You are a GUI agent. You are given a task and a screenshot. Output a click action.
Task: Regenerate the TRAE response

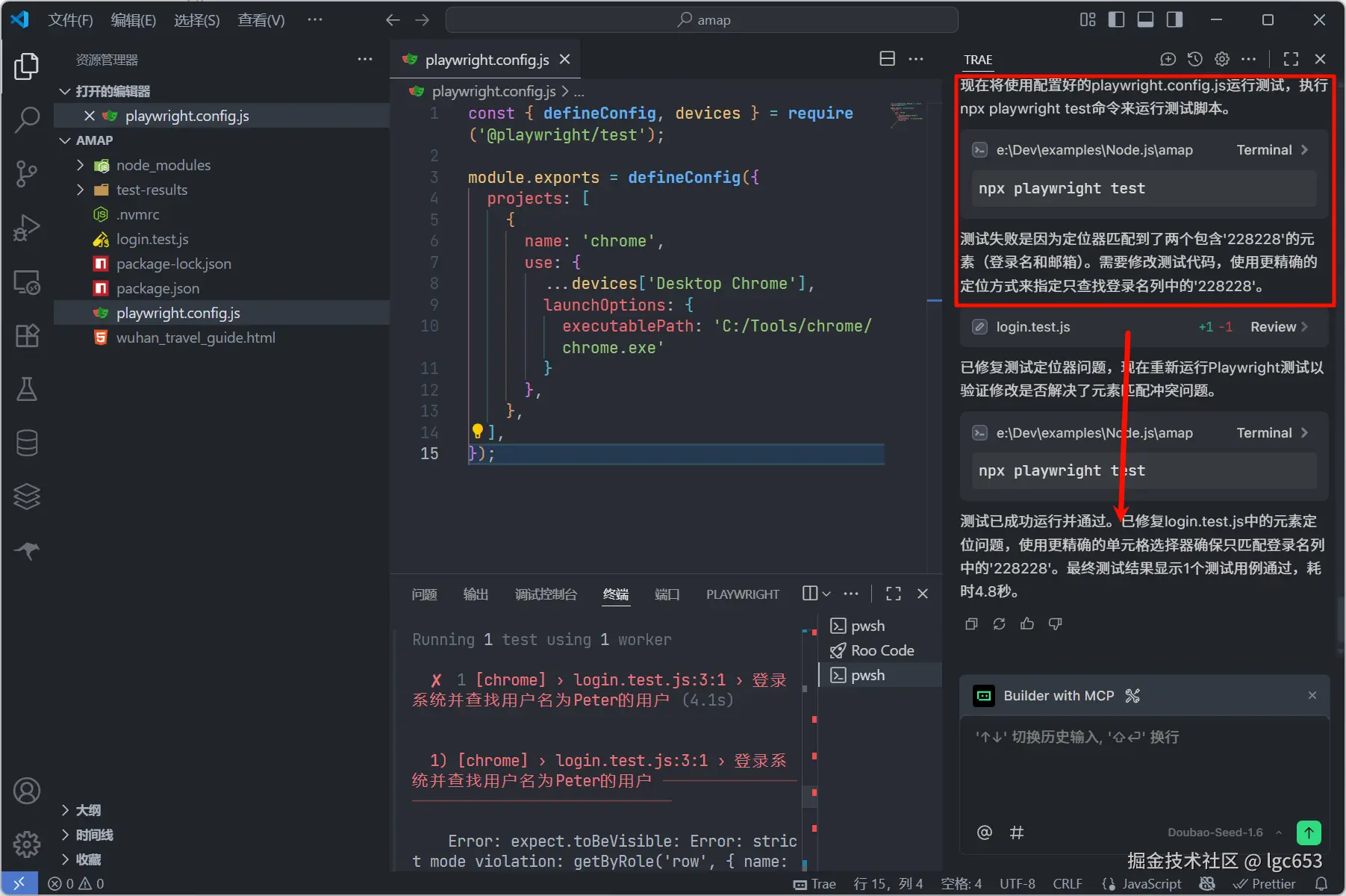pyautogui.click(x=999, y=623)
